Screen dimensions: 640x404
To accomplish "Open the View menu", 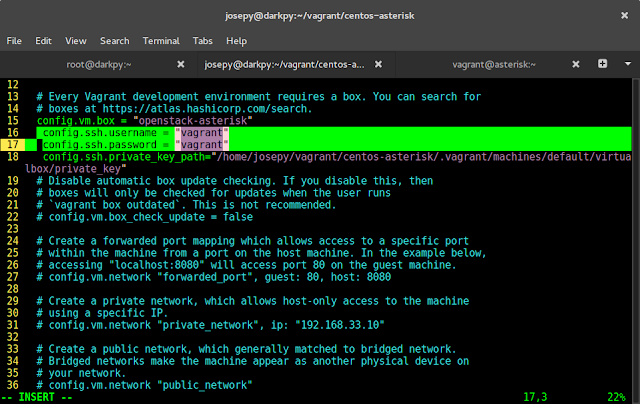I will click(76, 41).
